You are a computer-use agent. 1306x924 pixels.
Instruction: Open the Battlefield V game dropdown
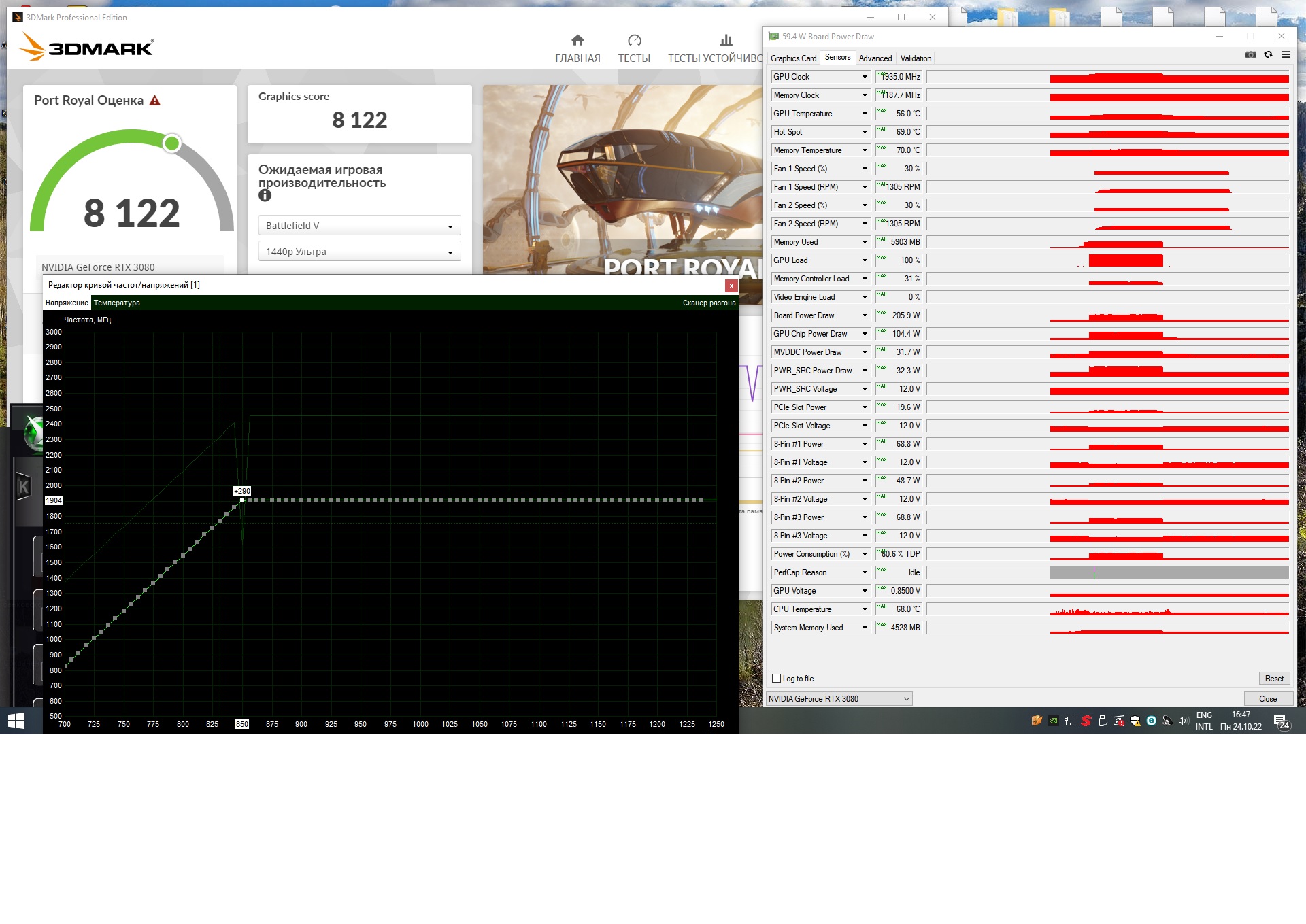pyautogui.click(x=359, y=226)
